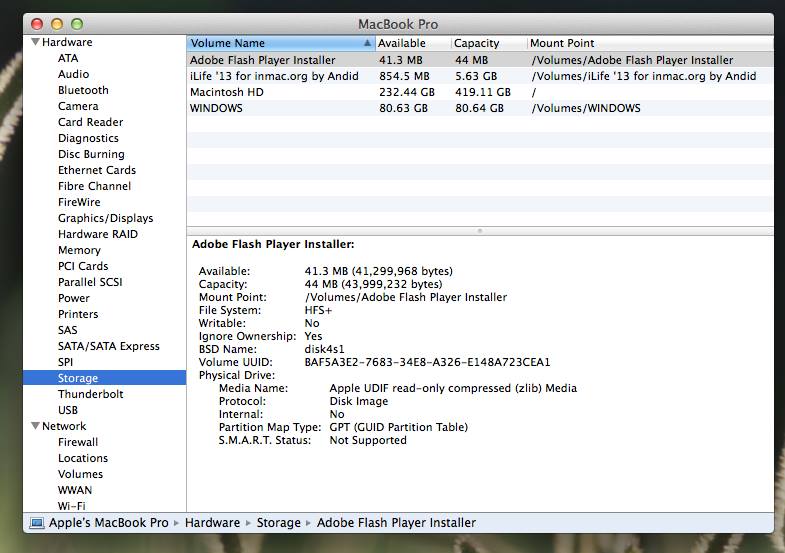This screenshot has height=553, width=785.
Task: Select Adobe Flash Player Installer volume row
Action: point(480,60)
